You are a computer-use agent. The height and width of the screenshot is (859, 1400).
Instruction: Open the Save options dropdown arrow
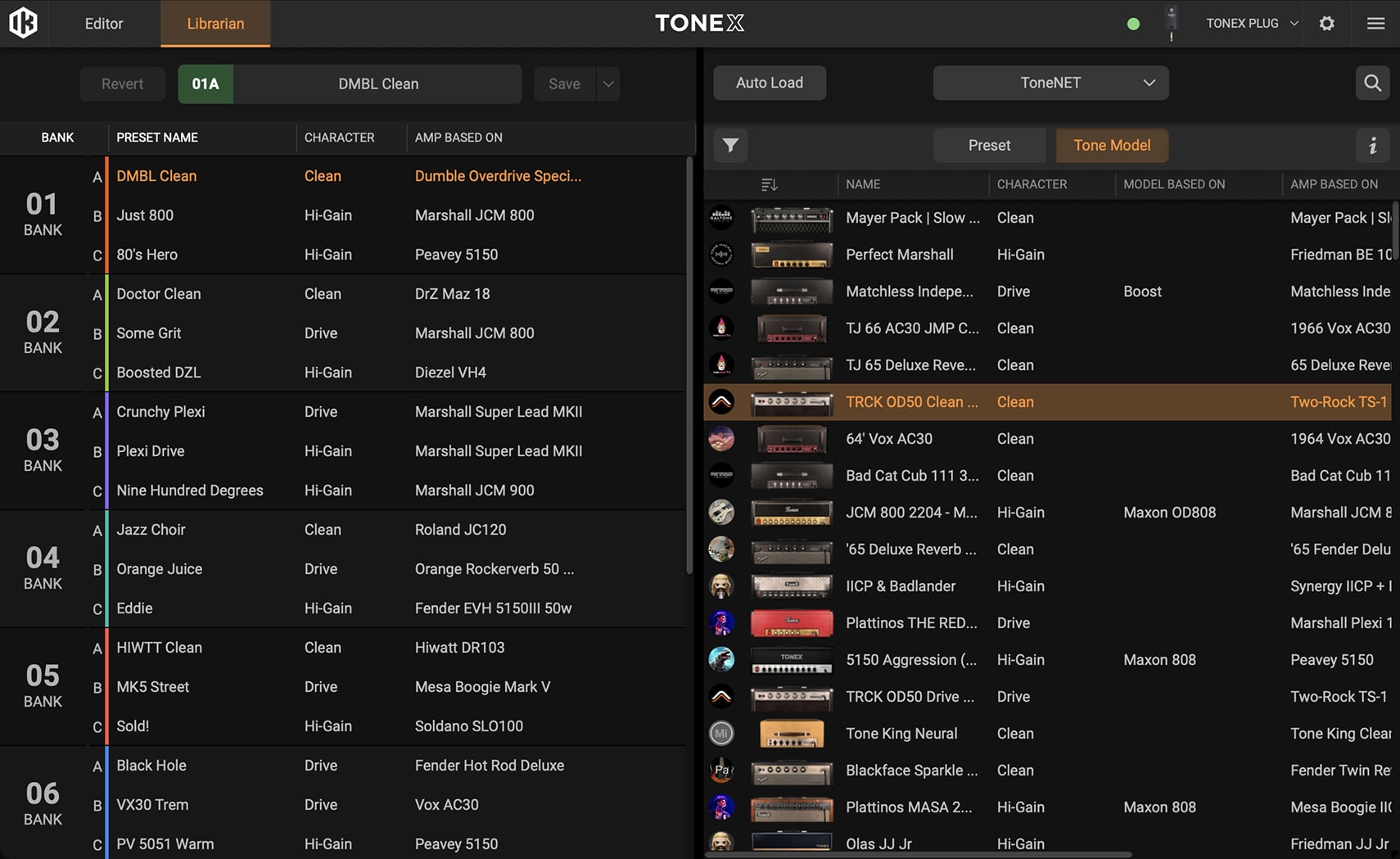coord(608,84)
